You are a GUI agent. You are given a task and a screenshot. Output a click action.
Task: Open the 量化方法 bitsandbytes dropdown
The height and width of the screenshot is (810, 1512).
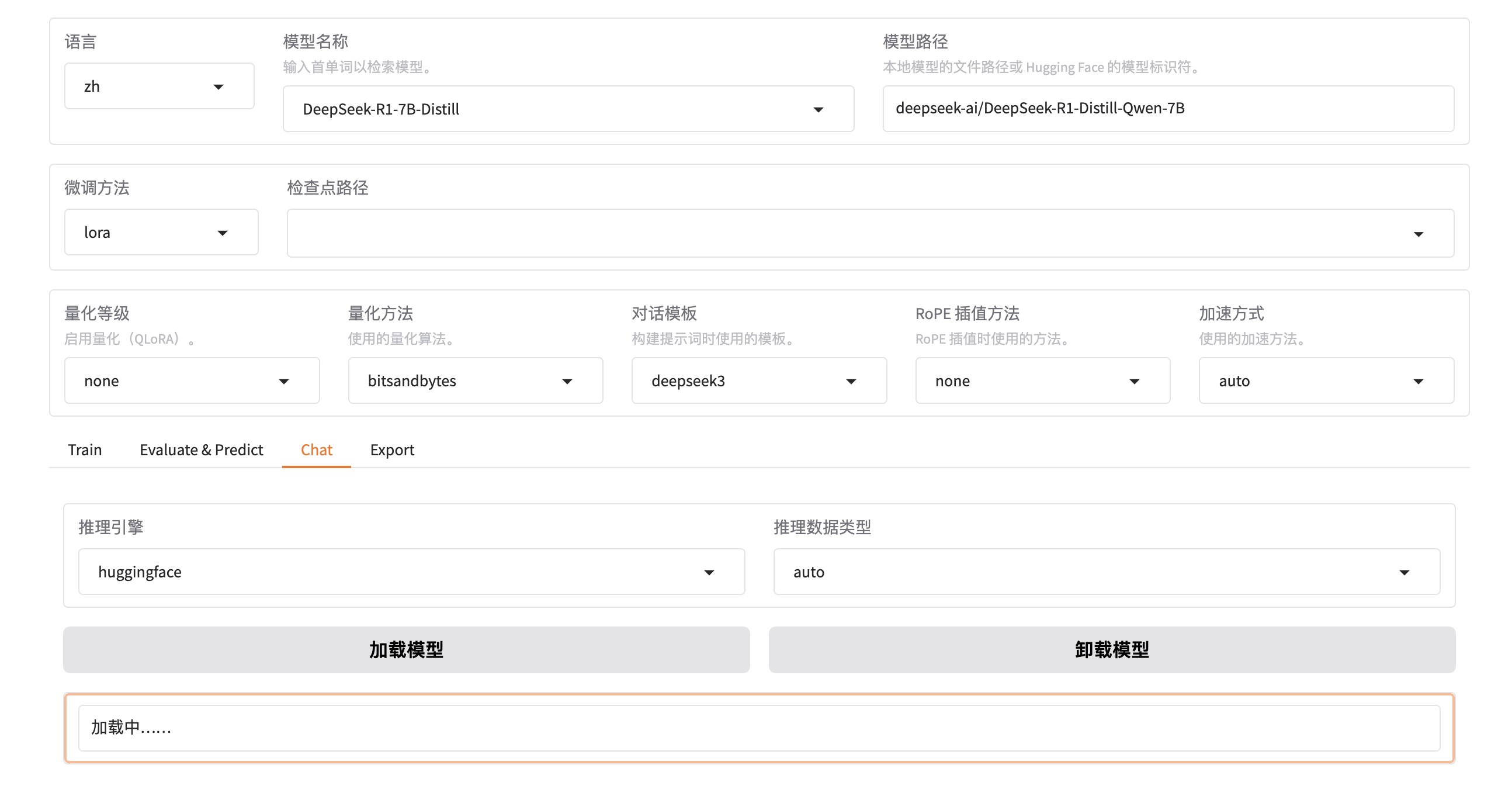coord(475,381)
